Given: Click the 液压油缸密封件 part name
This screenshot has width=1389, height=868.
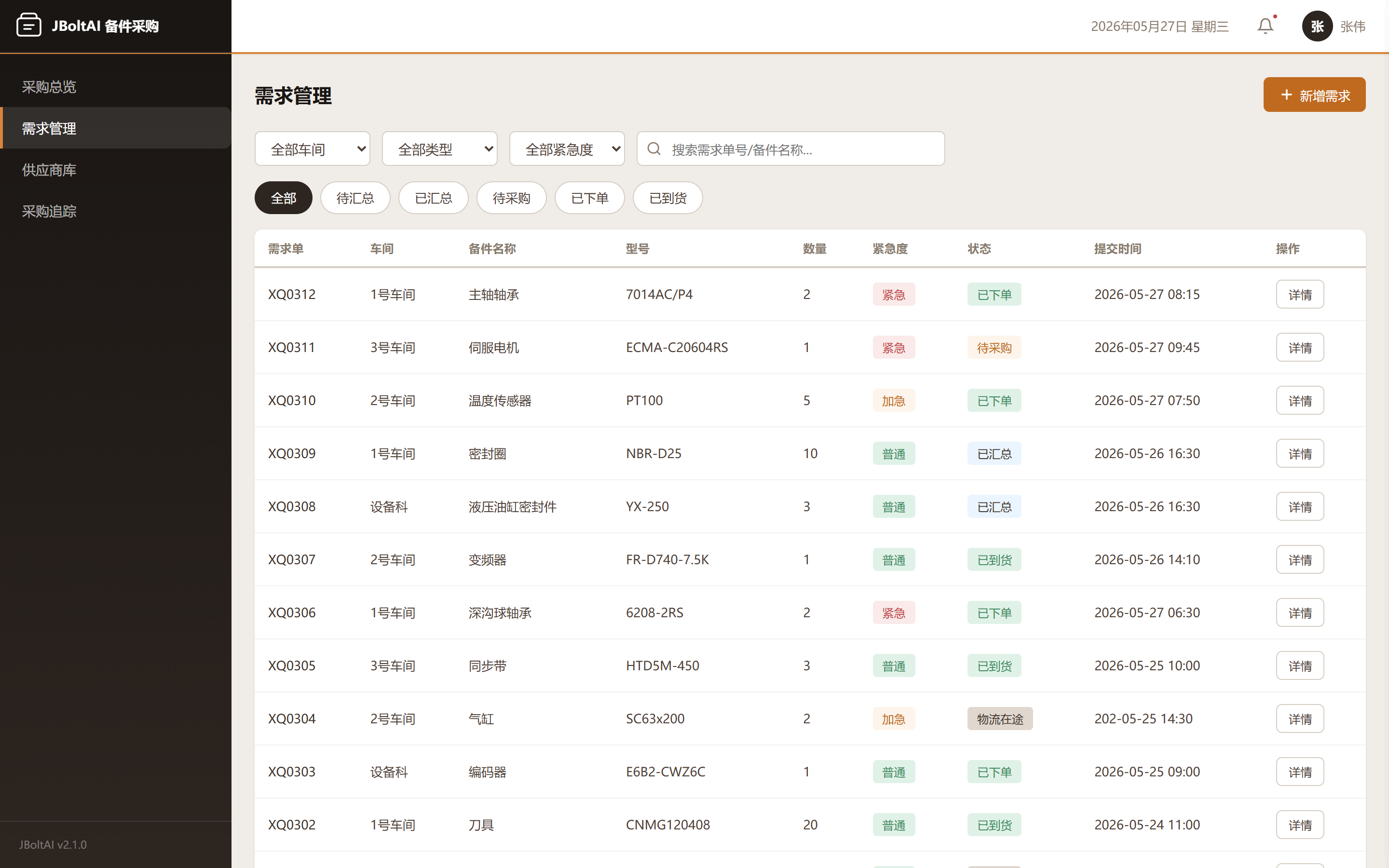Looking at the screenshot, I should (x=513, y=506).
